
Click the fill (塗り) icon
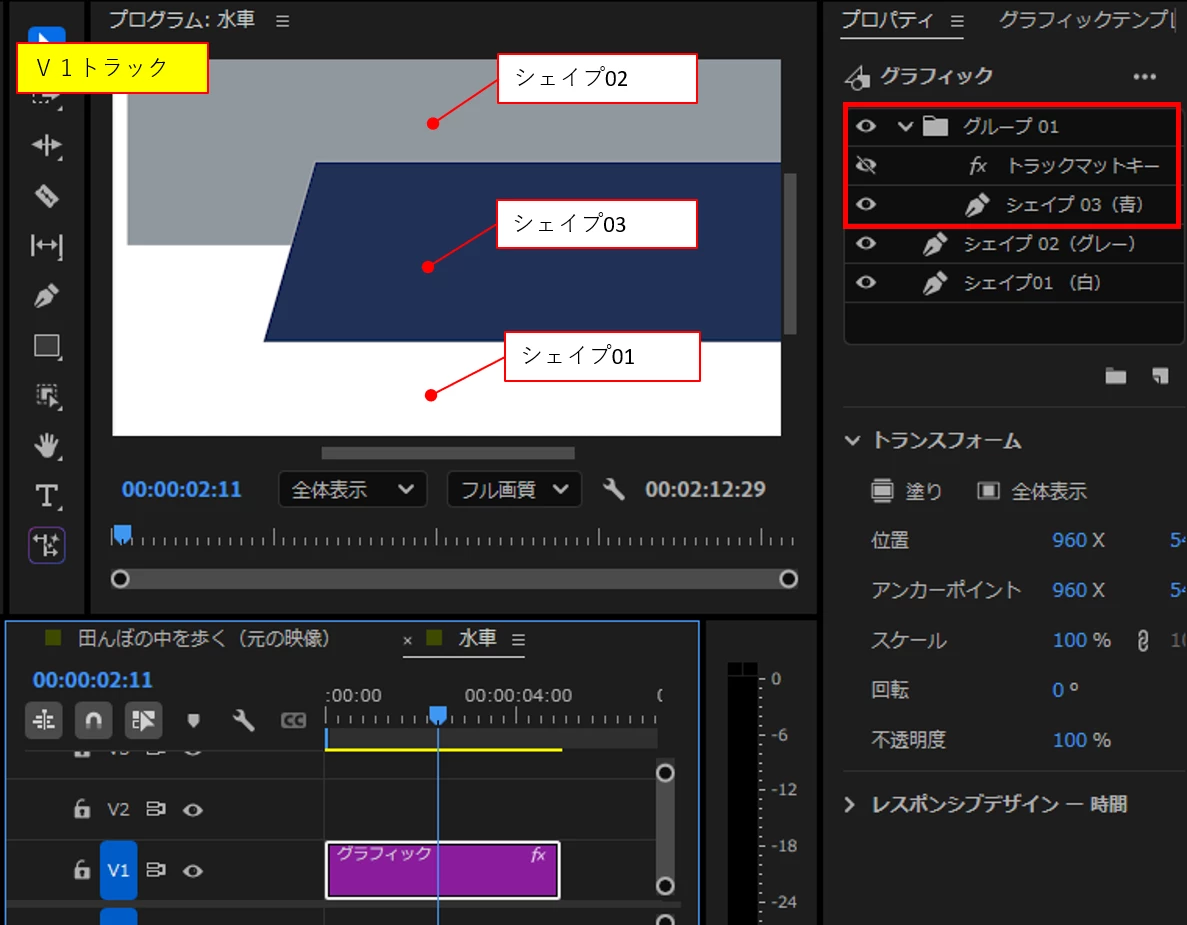point(883,491)
